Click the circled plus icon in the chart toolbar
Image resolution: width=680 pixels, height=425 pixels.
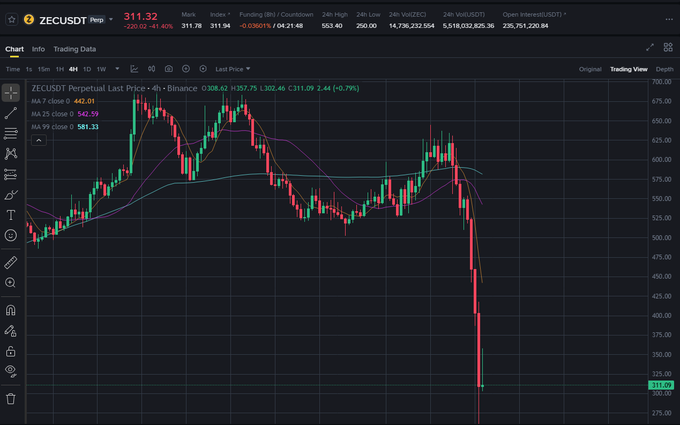186,69
